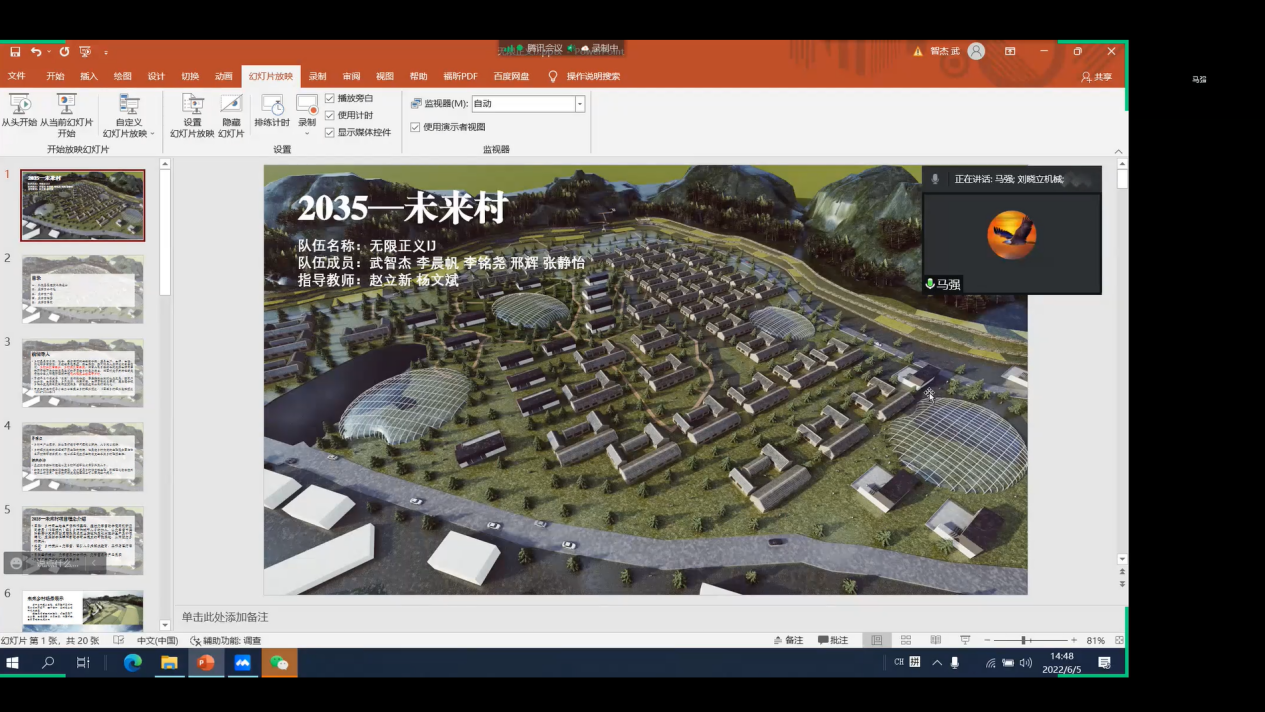Click the Notes (备注) button in status bar

788,640
